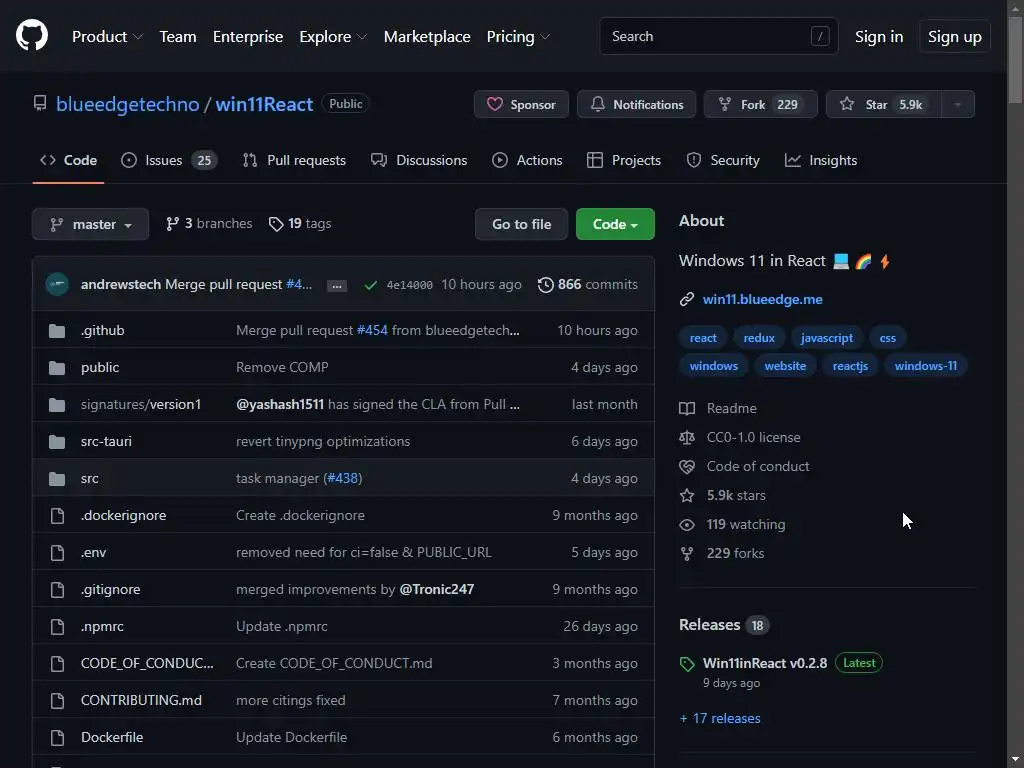Open the blueedgetechno owner link
Screen dimensions: 1024x768
pos(127,104)
